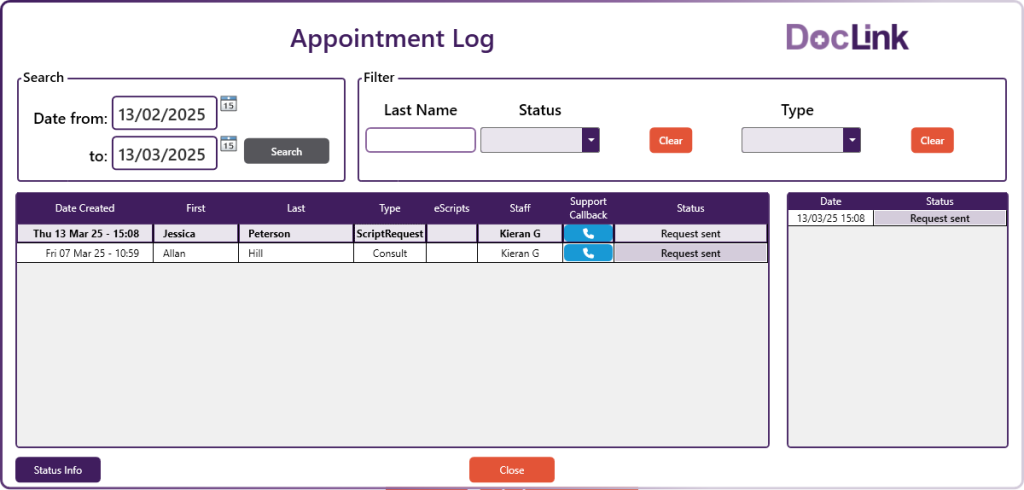Click the Search button
This screenshot has width=1024, height=490.
[x=287, y=152]
